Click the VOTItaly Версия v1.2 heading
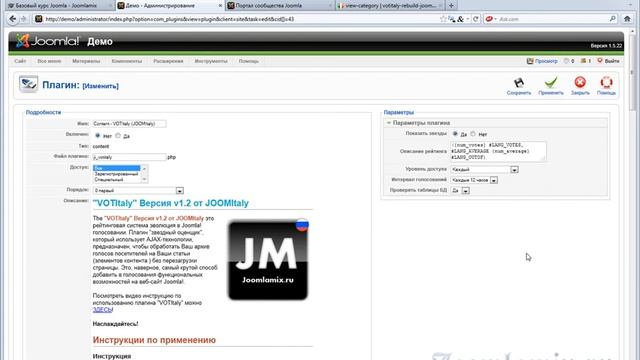 (x=171, y=203)
